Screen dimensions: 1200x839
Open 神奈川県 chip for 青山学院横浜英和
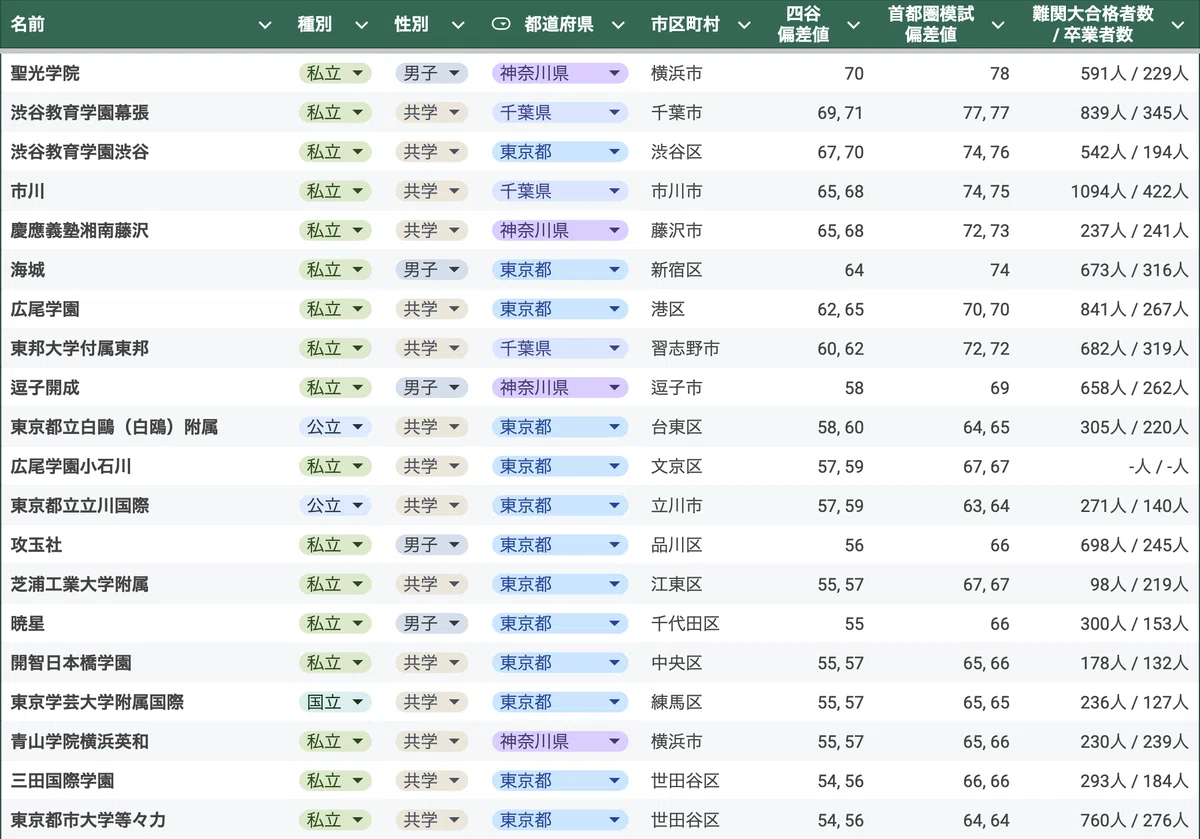tap(560, 741)
